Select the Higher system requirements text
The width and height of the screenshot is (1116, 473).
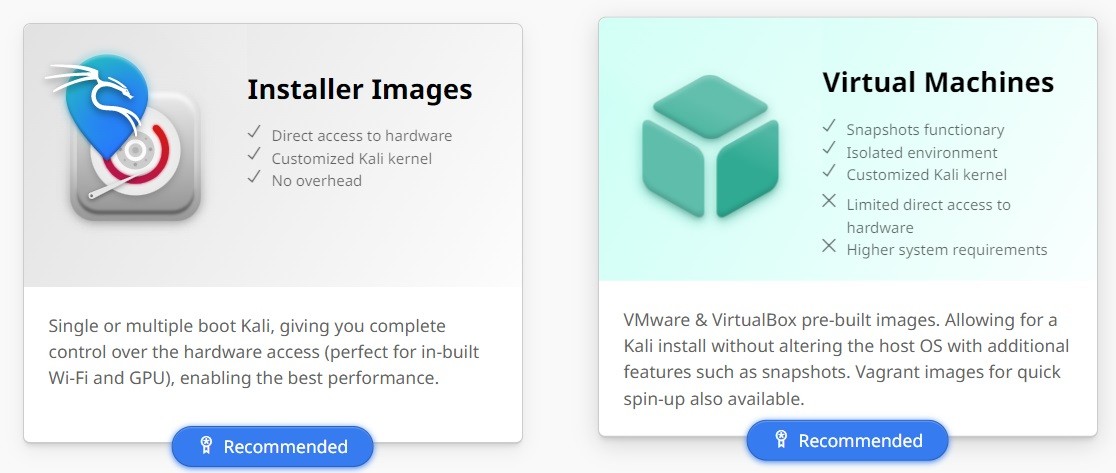click(946, 250)
